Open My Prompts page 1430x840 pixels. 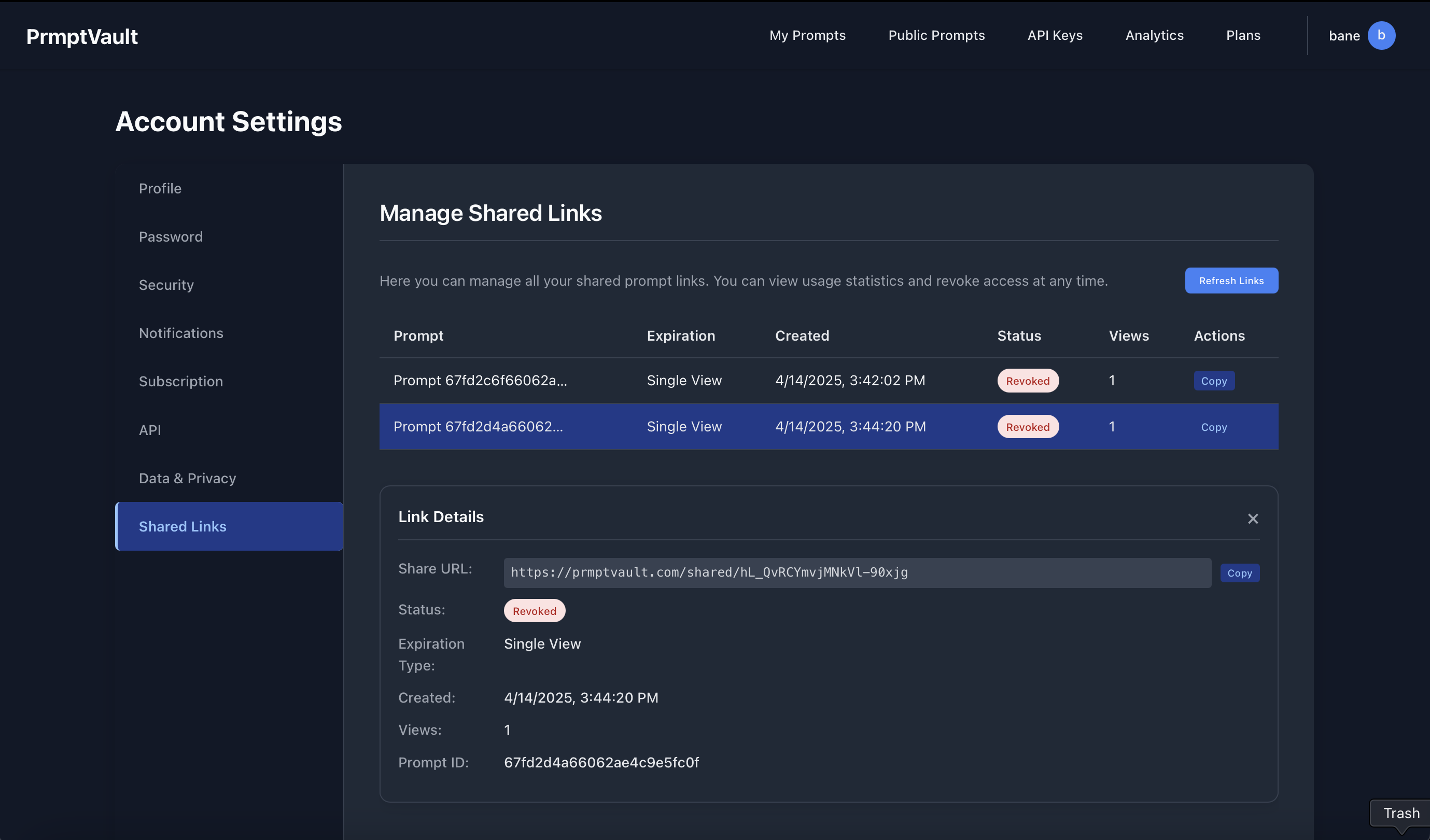point(807,35)
